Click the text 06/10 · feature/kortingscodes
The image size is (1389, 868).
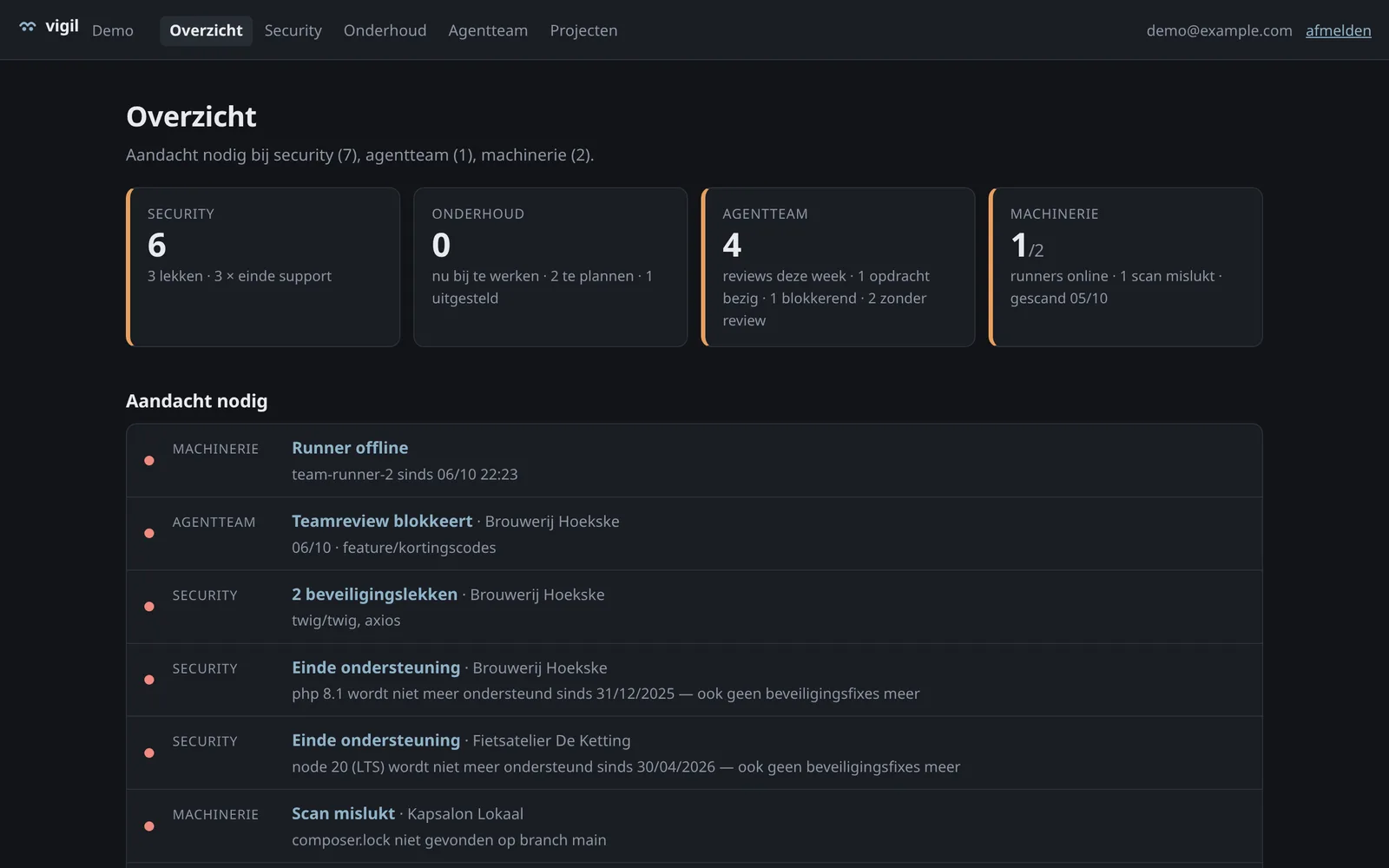click(394, 548)
